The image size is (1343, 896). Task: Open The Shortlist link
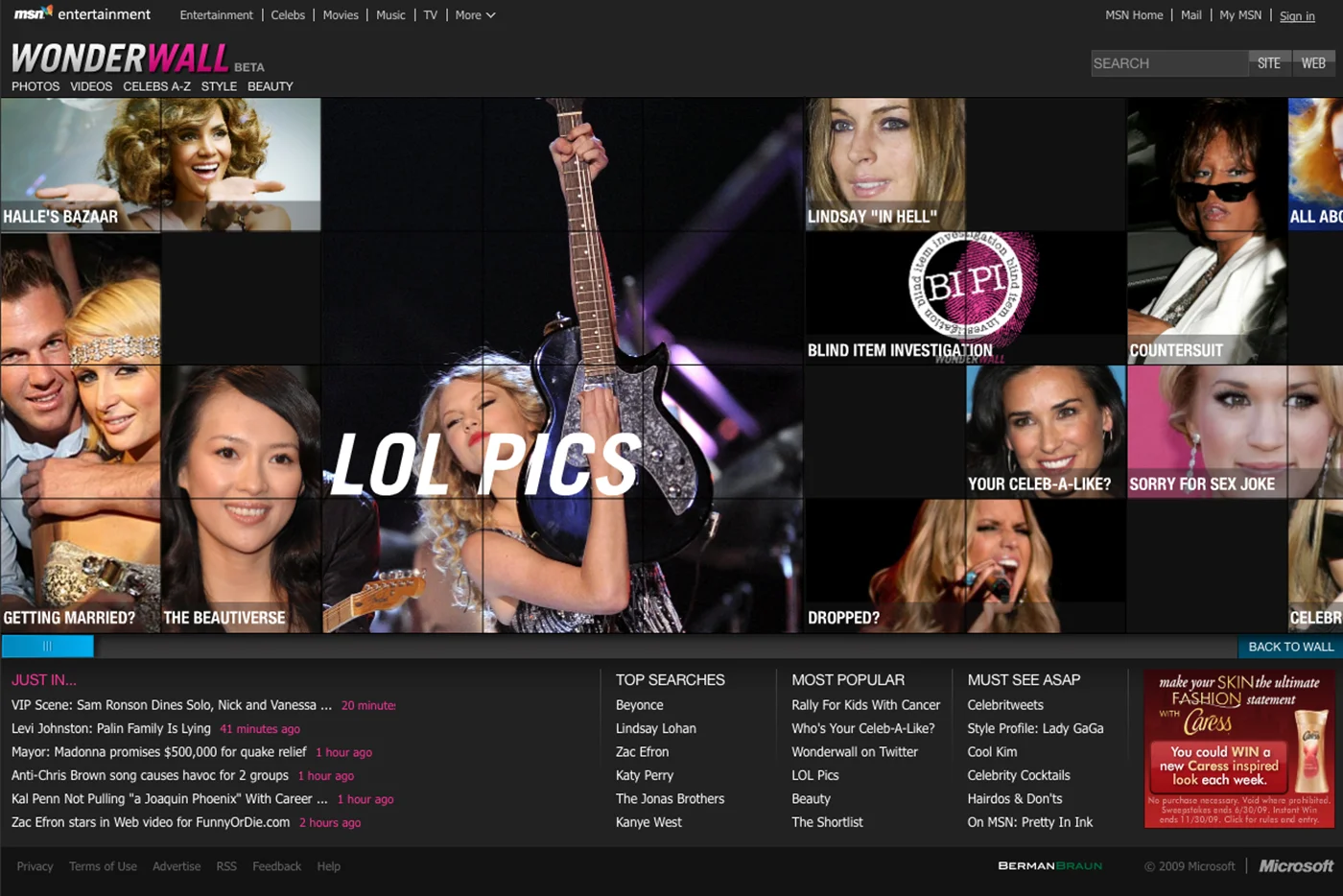pos(828,822)
